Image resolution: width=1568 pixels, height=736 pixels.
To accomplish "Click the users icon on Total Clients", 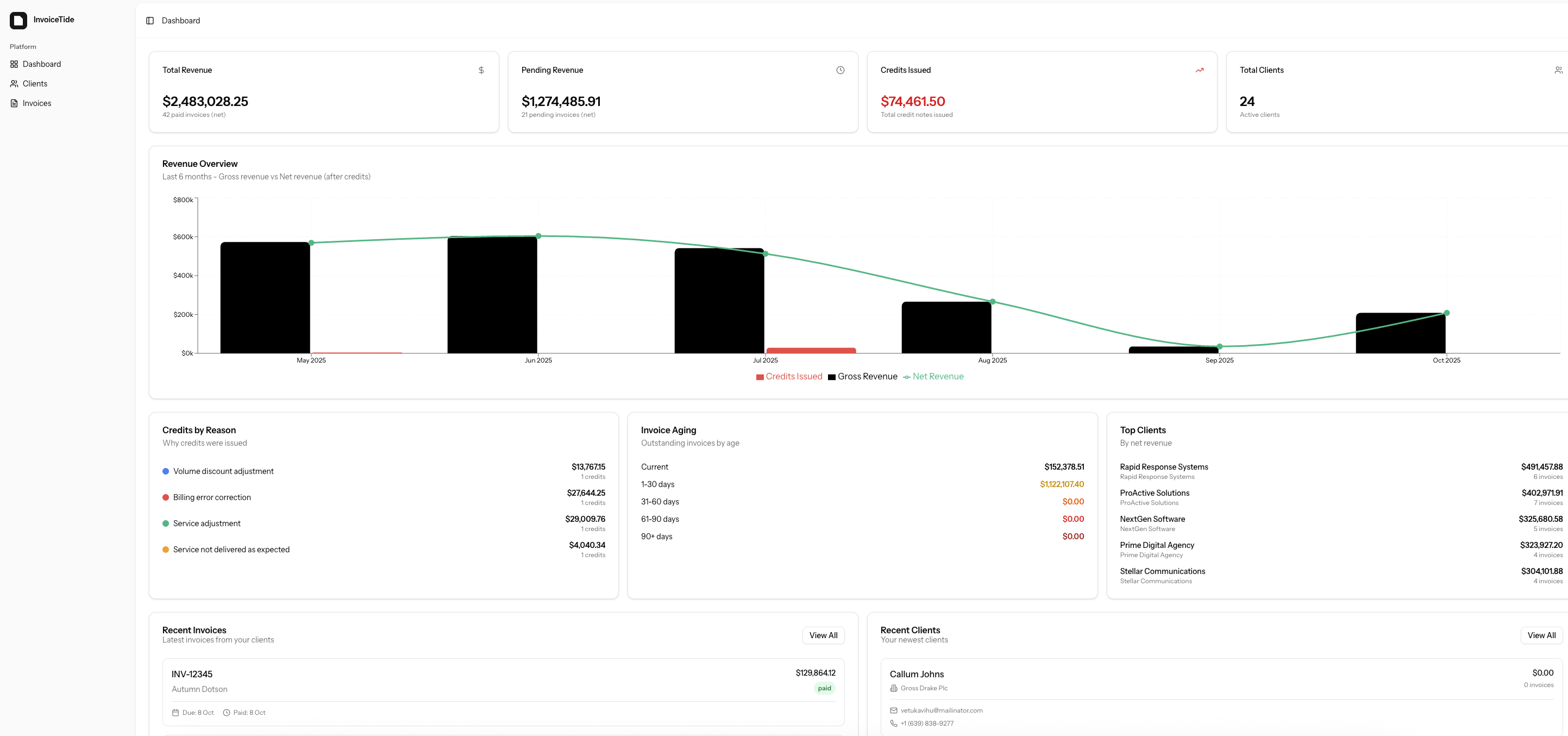I will click(1558, 70).
